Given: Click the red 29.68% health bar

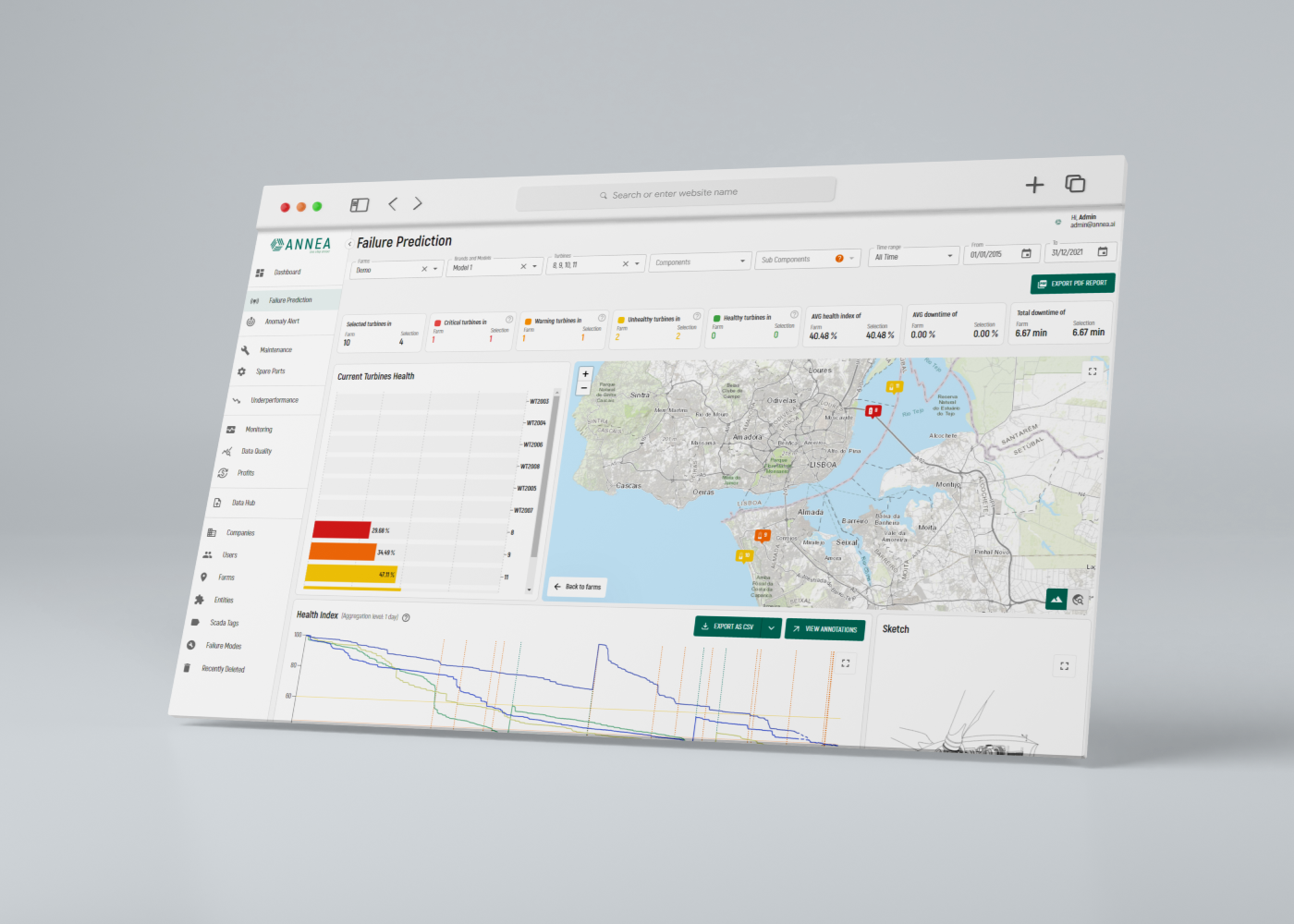Looking at the screenshot, I should 342,529.
